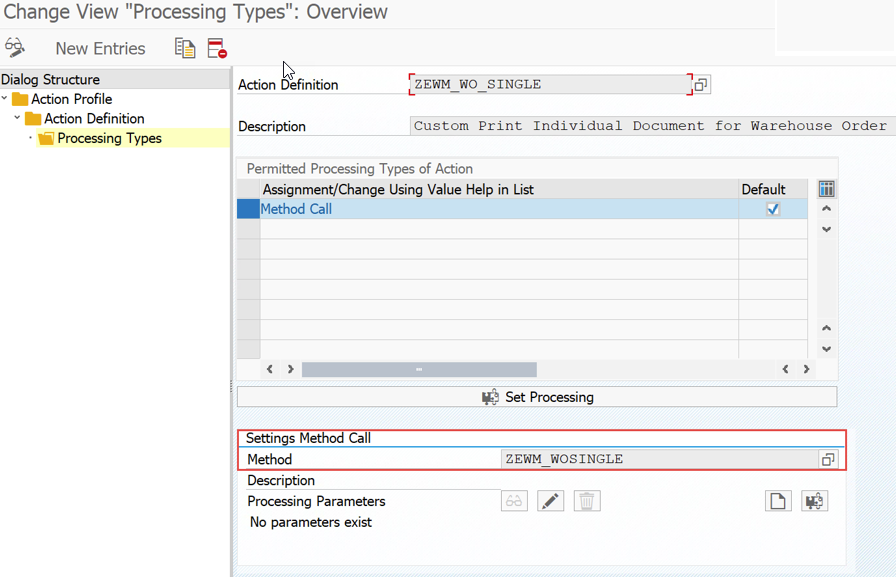Click left scroll-left arrow below table
The image size is (896, 577).
[270, 369]
